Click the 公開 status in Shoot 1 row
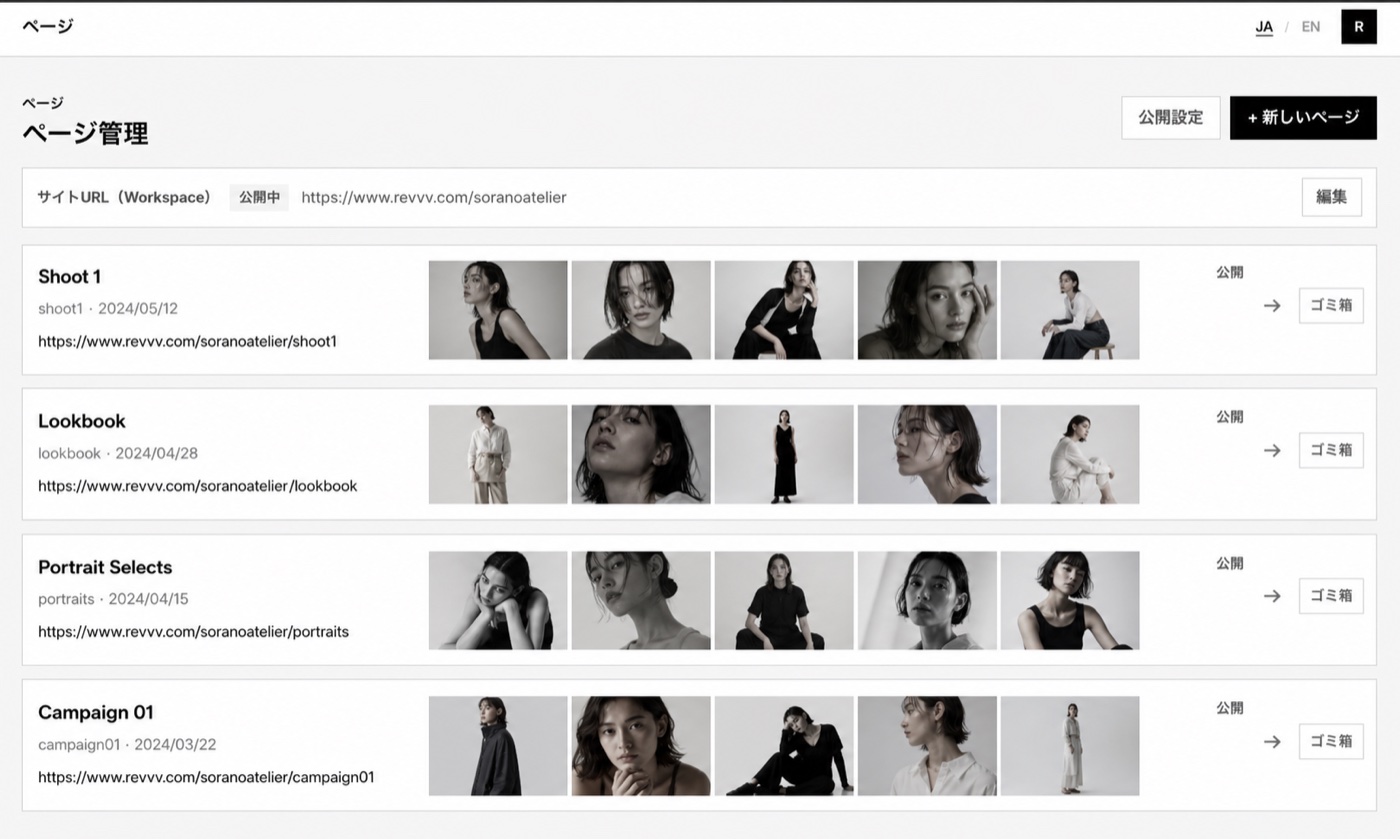Viewport: 1400px width, 839px height. 1230,272
